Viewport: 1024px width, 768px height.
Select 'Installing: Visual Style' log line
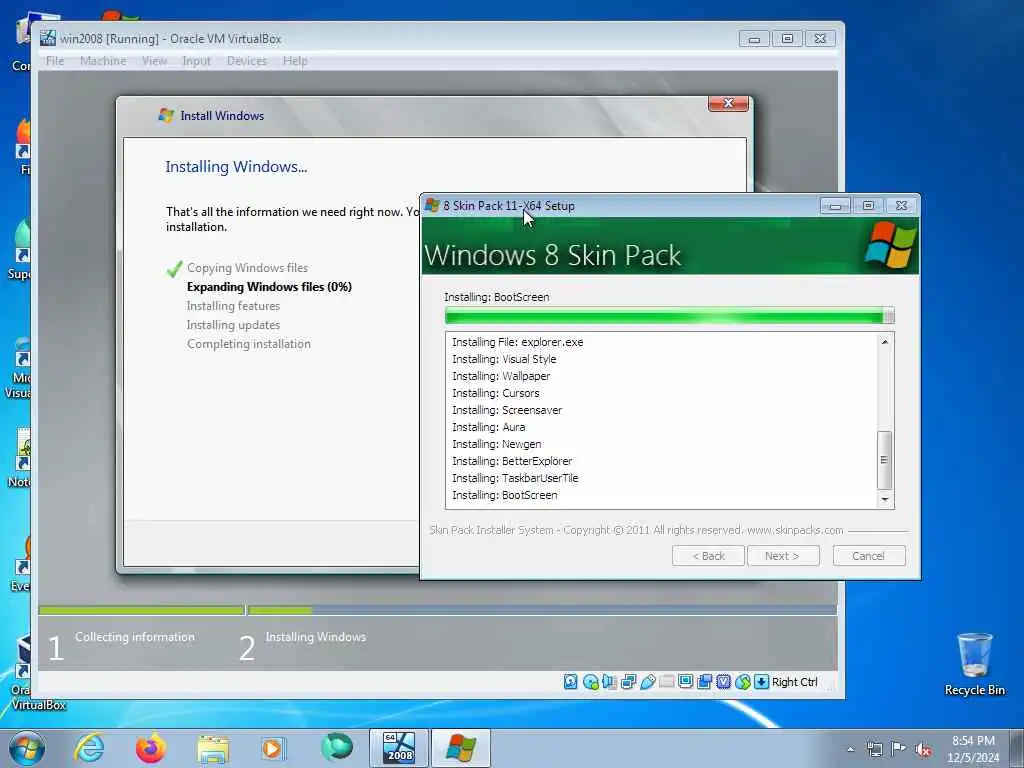click(x=504, y=359)
